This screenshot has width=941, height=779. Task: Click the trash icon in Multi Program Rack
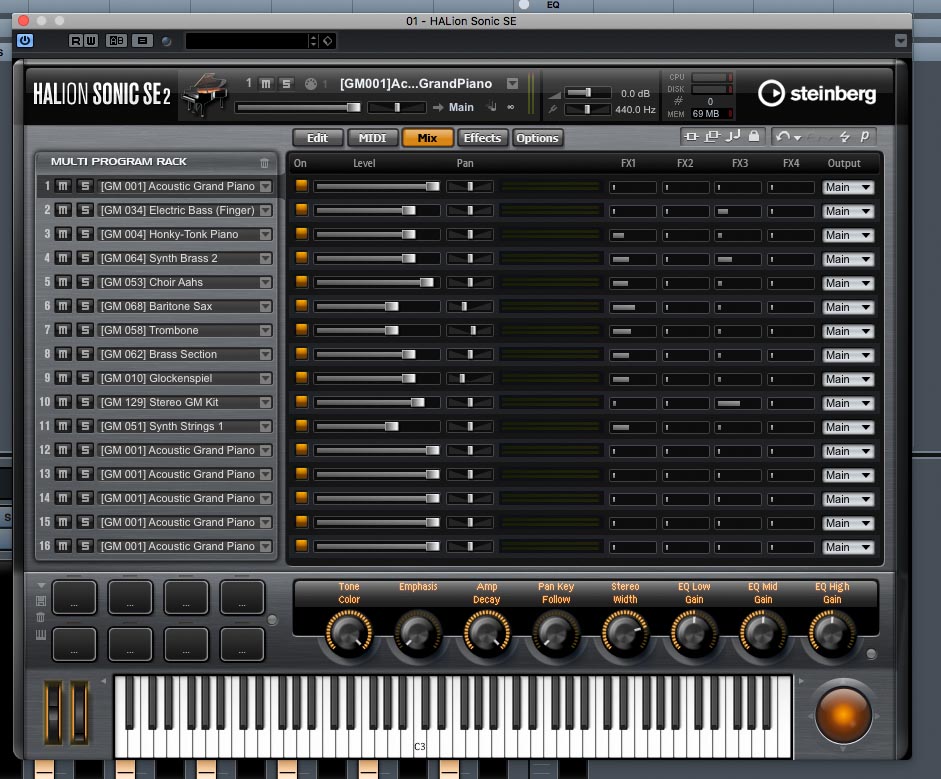[265, 163]
